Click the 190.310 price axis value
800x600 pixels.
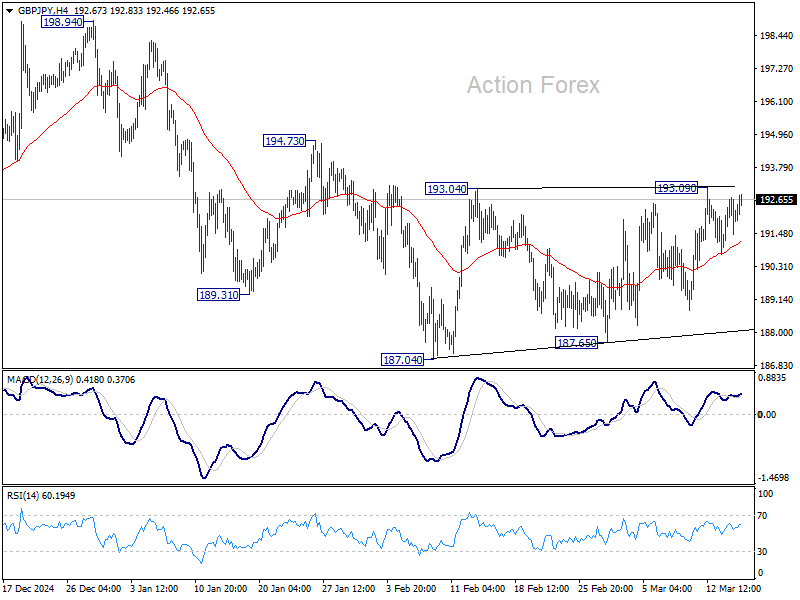777,266
